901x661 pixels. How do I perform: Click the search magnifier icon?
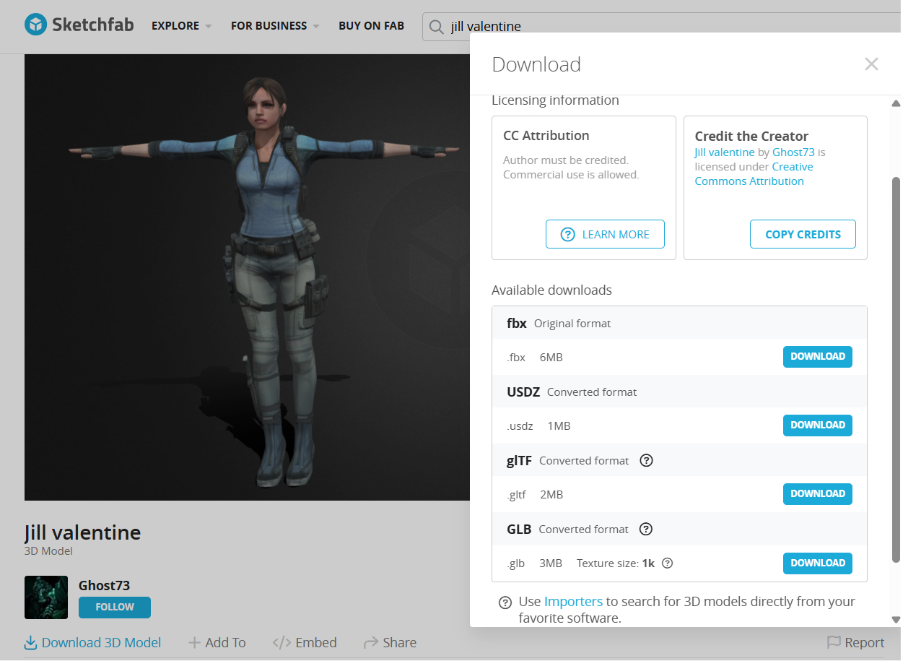point(437,27)
